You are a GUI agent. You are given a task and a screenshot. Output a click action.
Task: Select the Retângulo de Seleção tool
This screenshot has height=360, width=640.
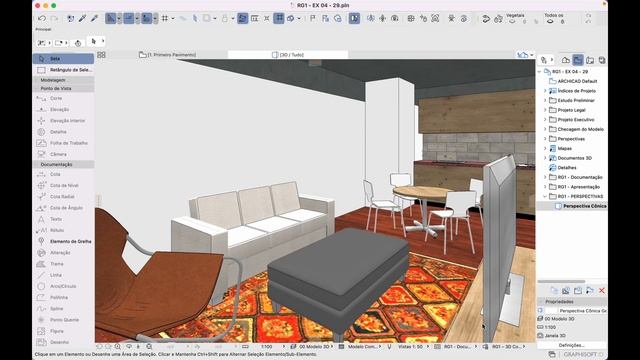63,70
